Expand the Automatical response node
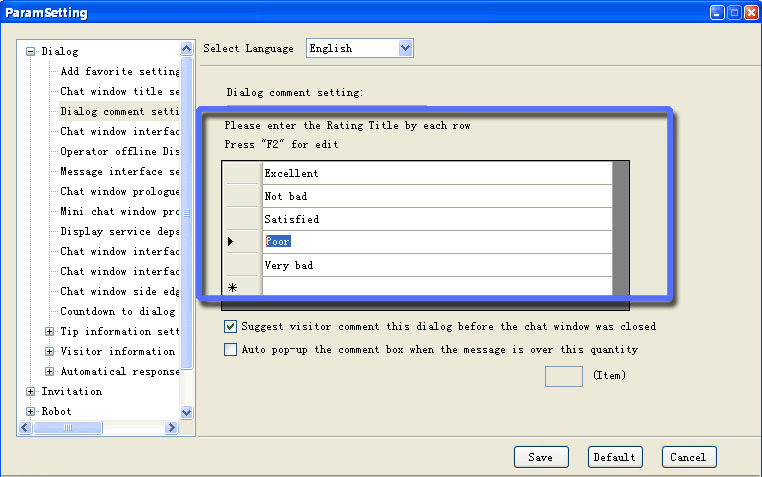 tap(49, 372)
